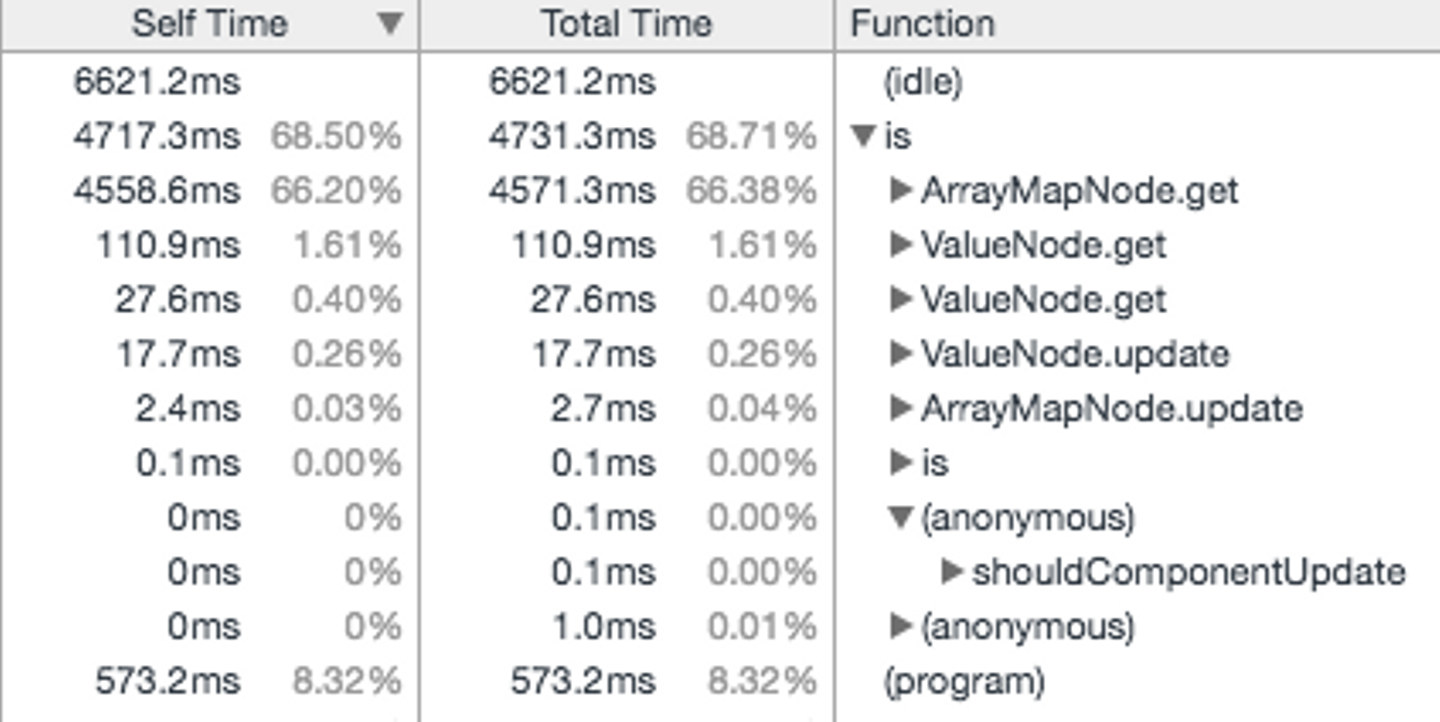
Task: Click the 6621.2ms total time for idle
Action: click(572, 82)
